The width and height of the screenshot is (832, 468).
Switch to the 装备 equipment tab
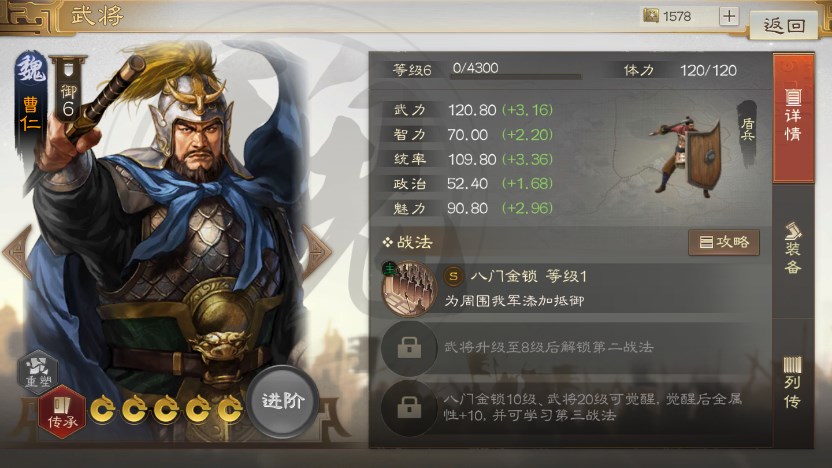(x=793, y=249)
